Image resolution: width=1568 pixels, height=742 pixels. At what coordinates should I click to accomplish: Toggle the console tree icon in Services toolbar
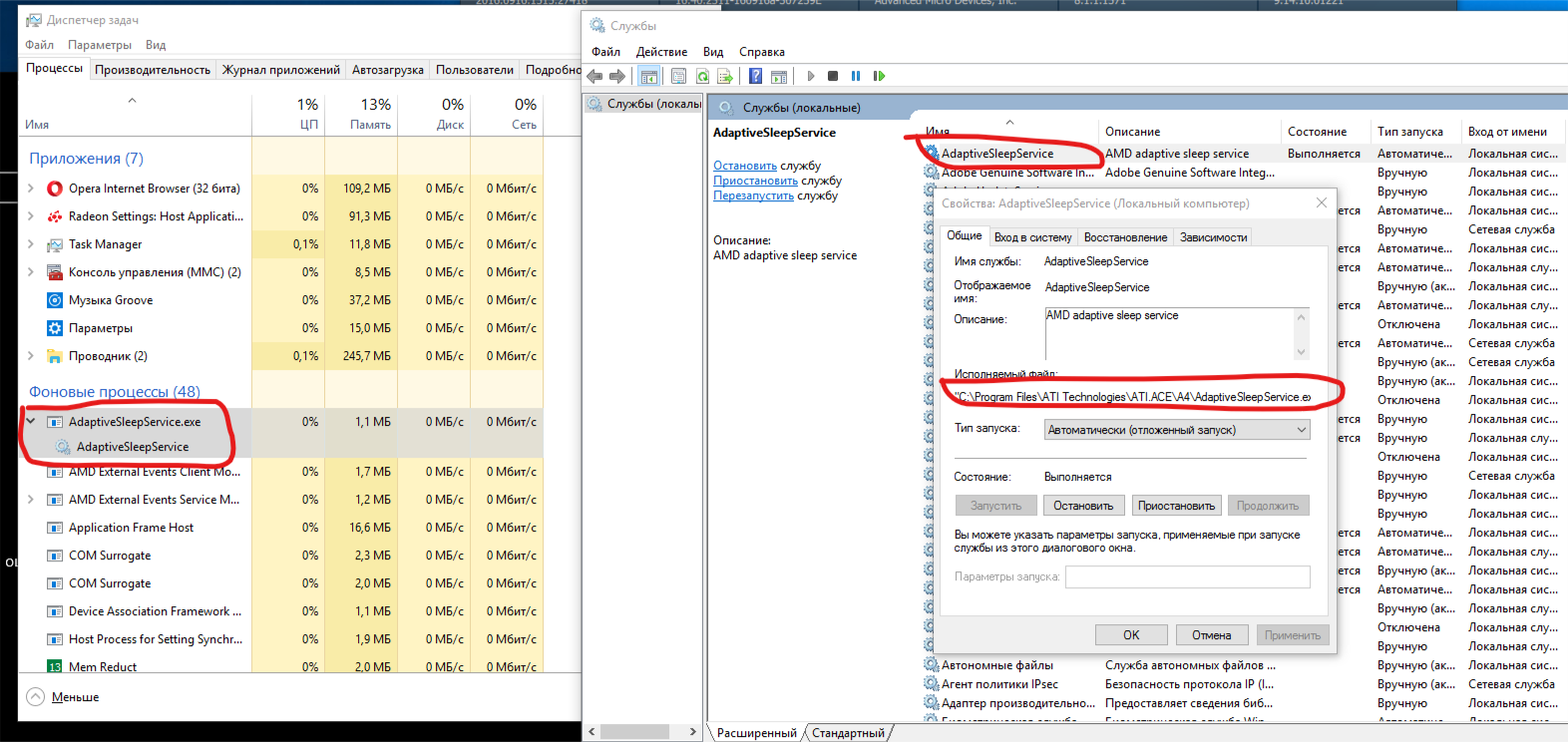point(649,76)
